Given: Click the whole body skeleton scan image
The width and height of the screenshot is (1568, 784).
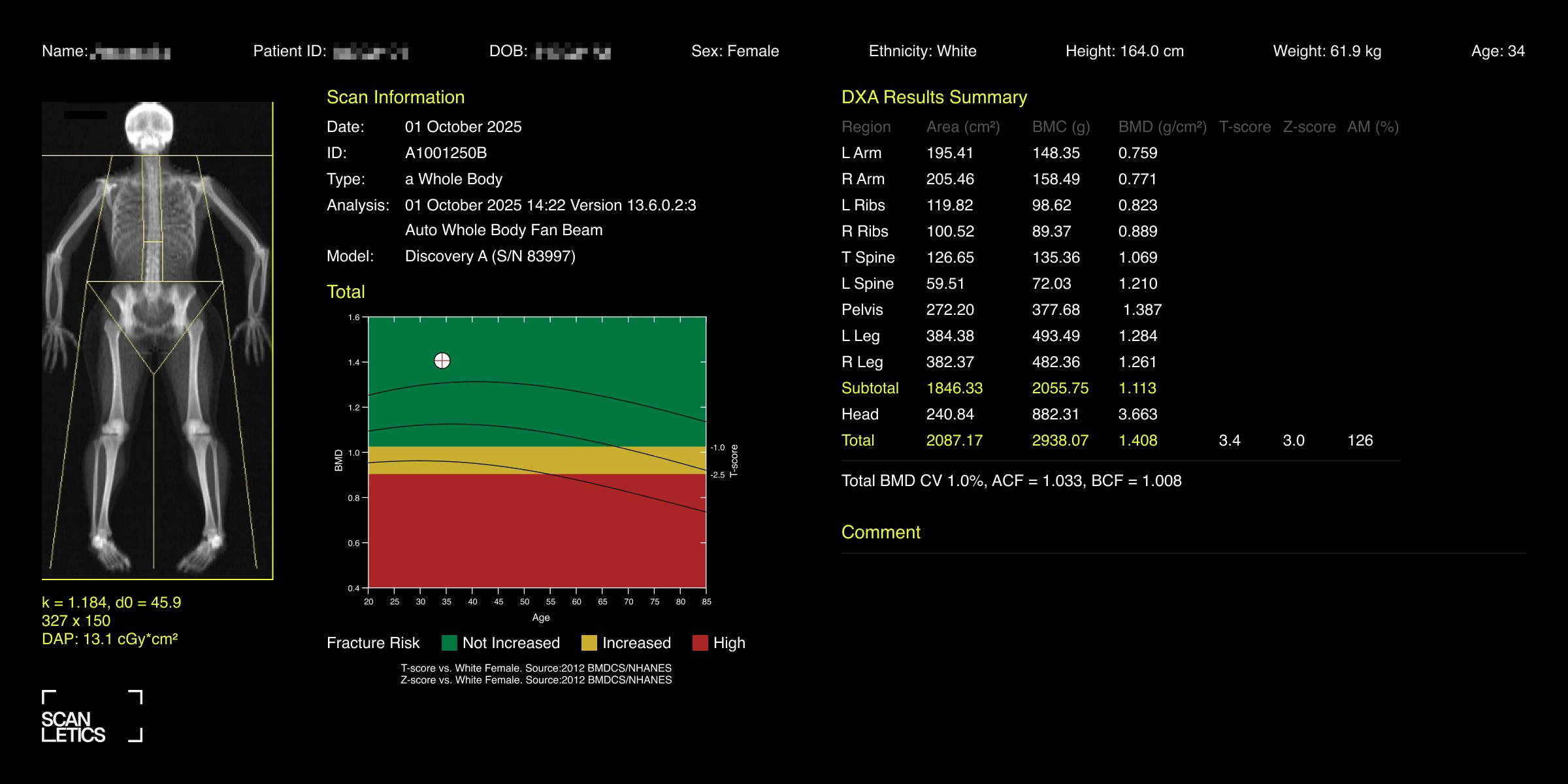Looking at the screenshot, I should click(x=157, y=340).
